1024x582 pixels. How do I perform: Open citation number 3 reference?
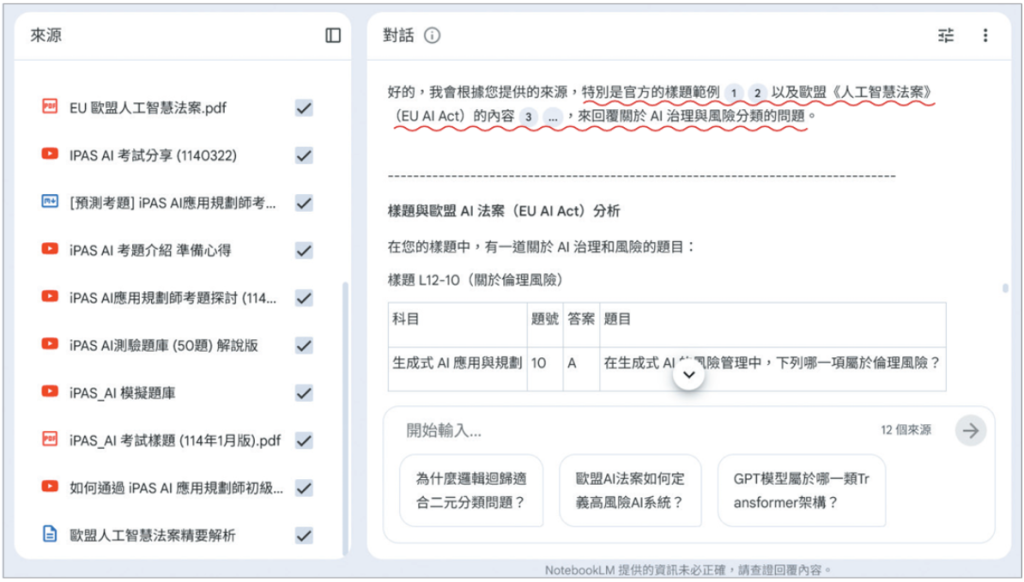click(528, 117)
